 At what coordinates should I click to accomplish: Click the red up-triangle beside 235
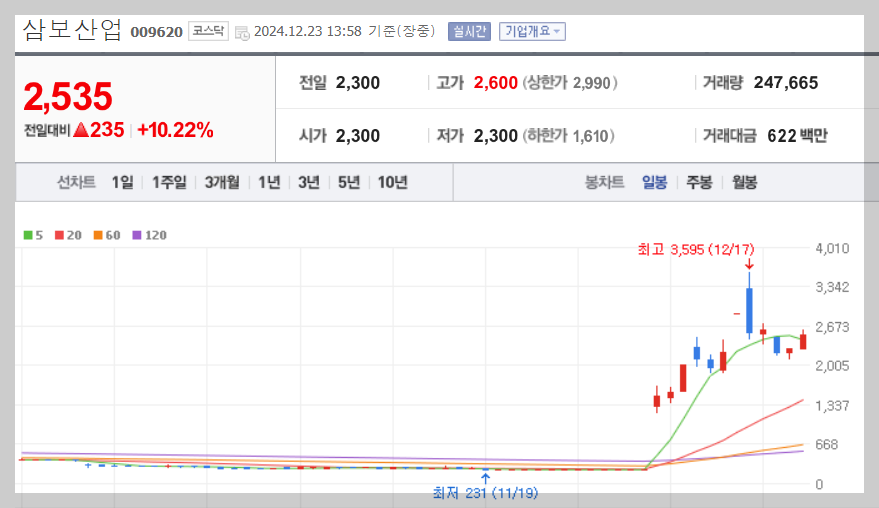coord(81,130)
